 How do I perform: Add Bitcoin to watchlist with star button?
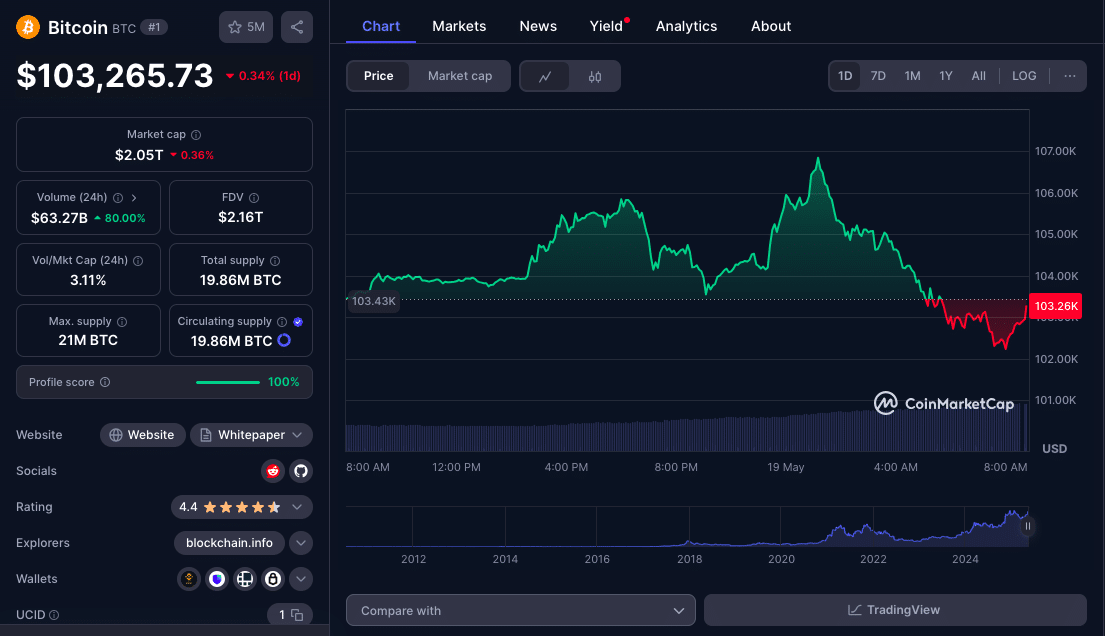[x=246, y=27]
